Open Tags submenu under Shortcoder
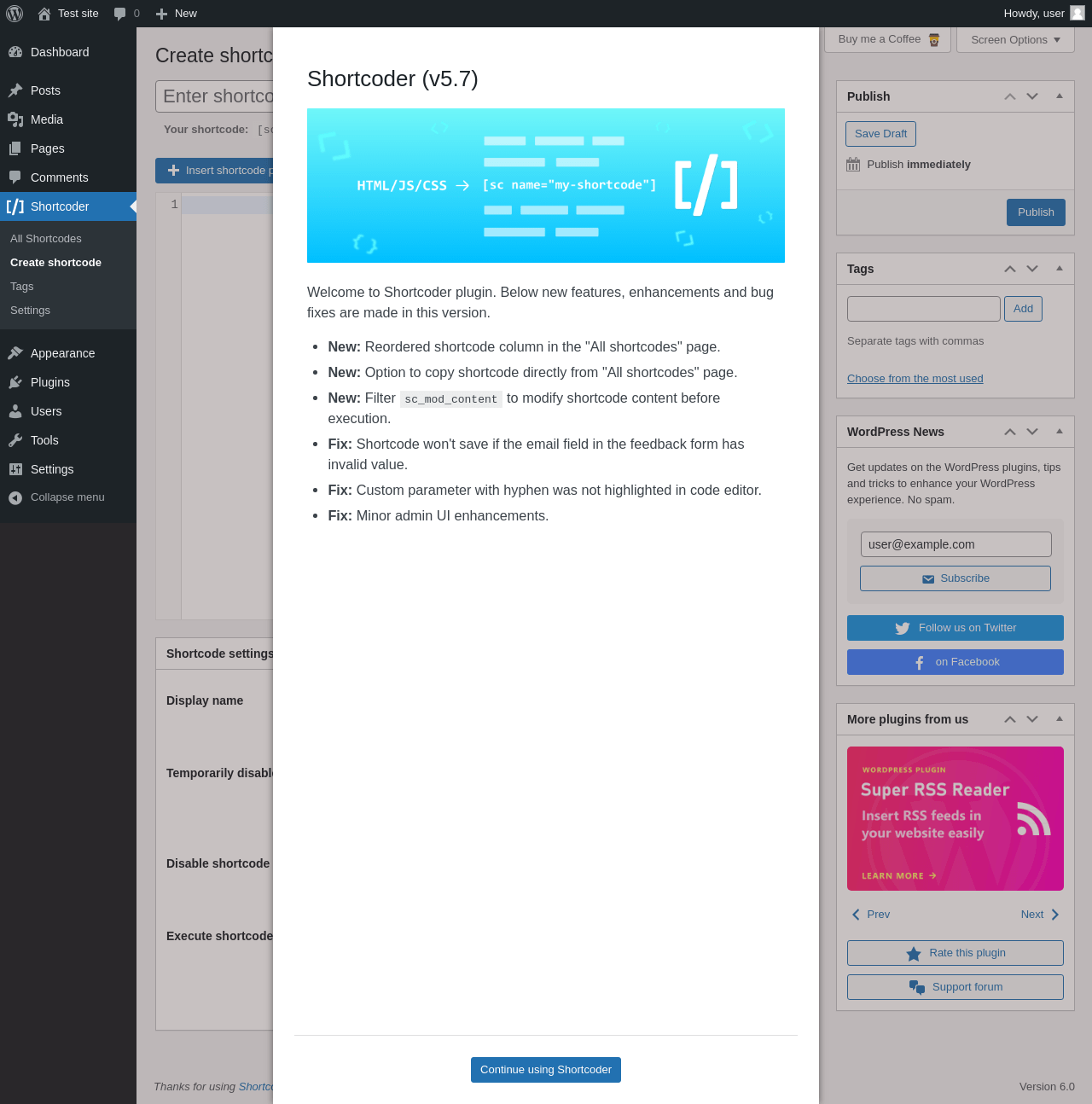Viewport: 1092px width, 1104px height. [22, 287]
